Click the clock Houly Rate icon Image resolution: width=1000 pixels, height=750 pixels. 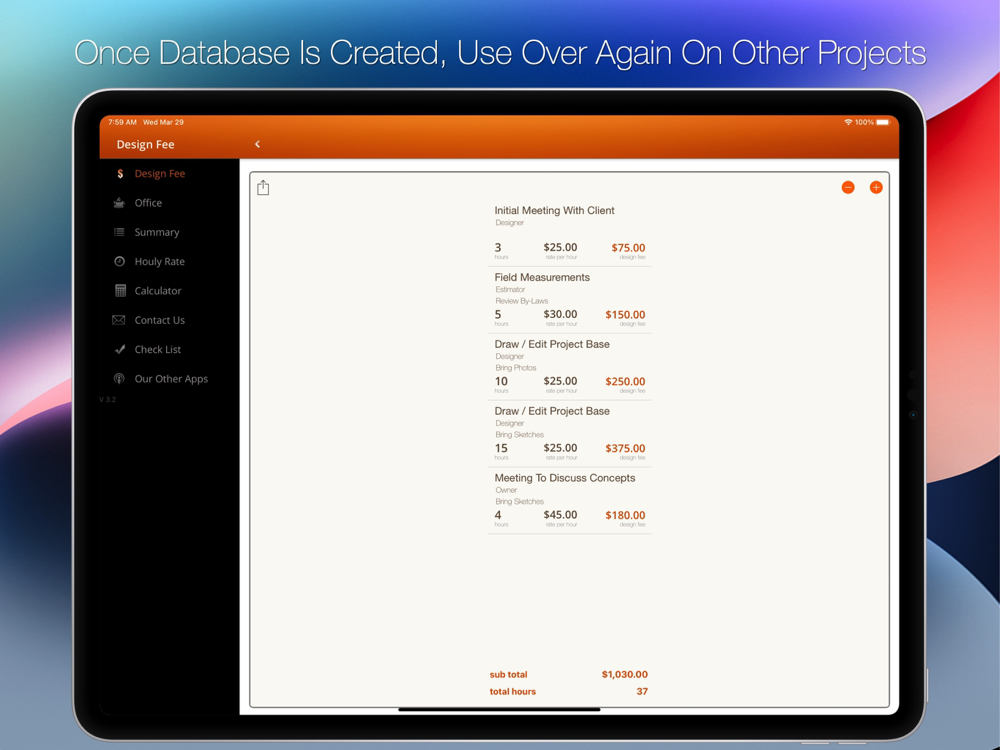[119, 261]
